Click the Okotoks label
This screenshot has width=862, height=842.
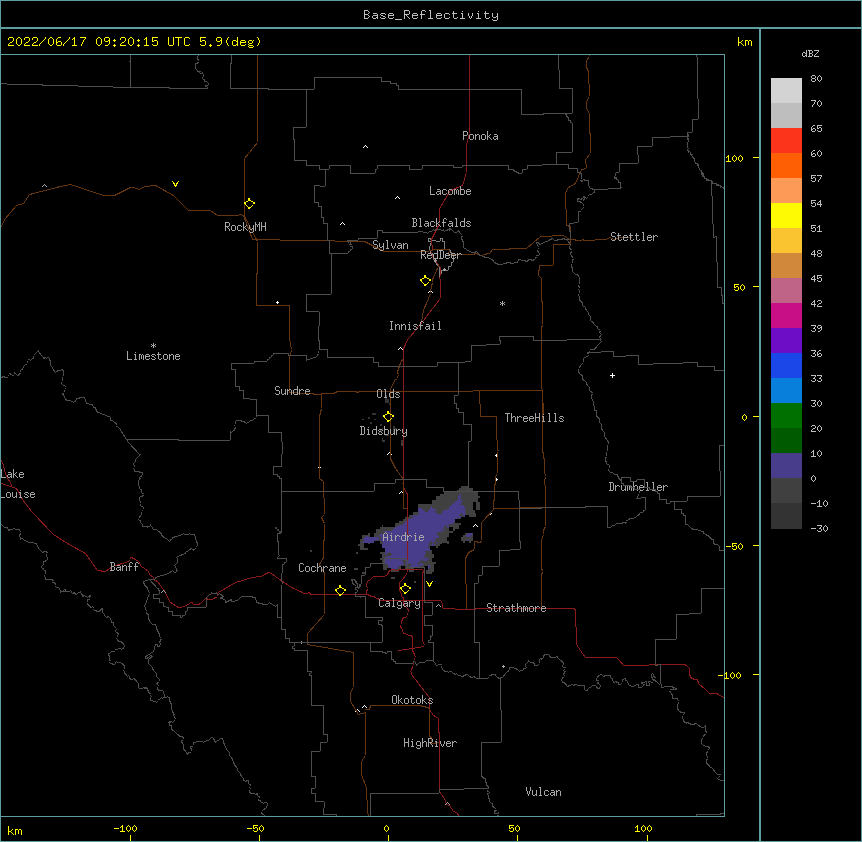412,700
